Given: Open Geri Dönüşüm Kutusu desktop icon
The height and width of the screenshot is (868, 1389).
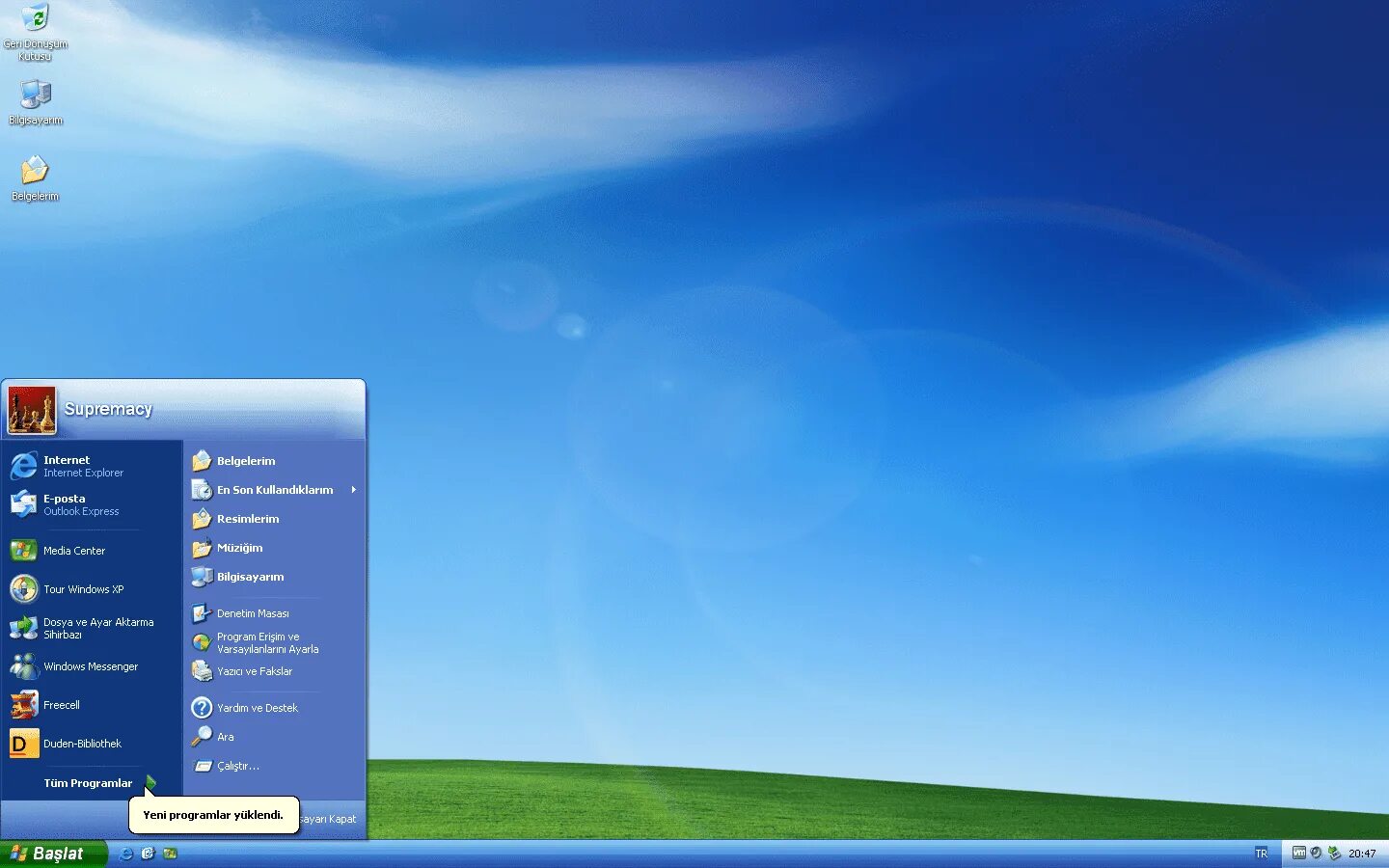Looking at the screenshot, I should pos(35,32).
